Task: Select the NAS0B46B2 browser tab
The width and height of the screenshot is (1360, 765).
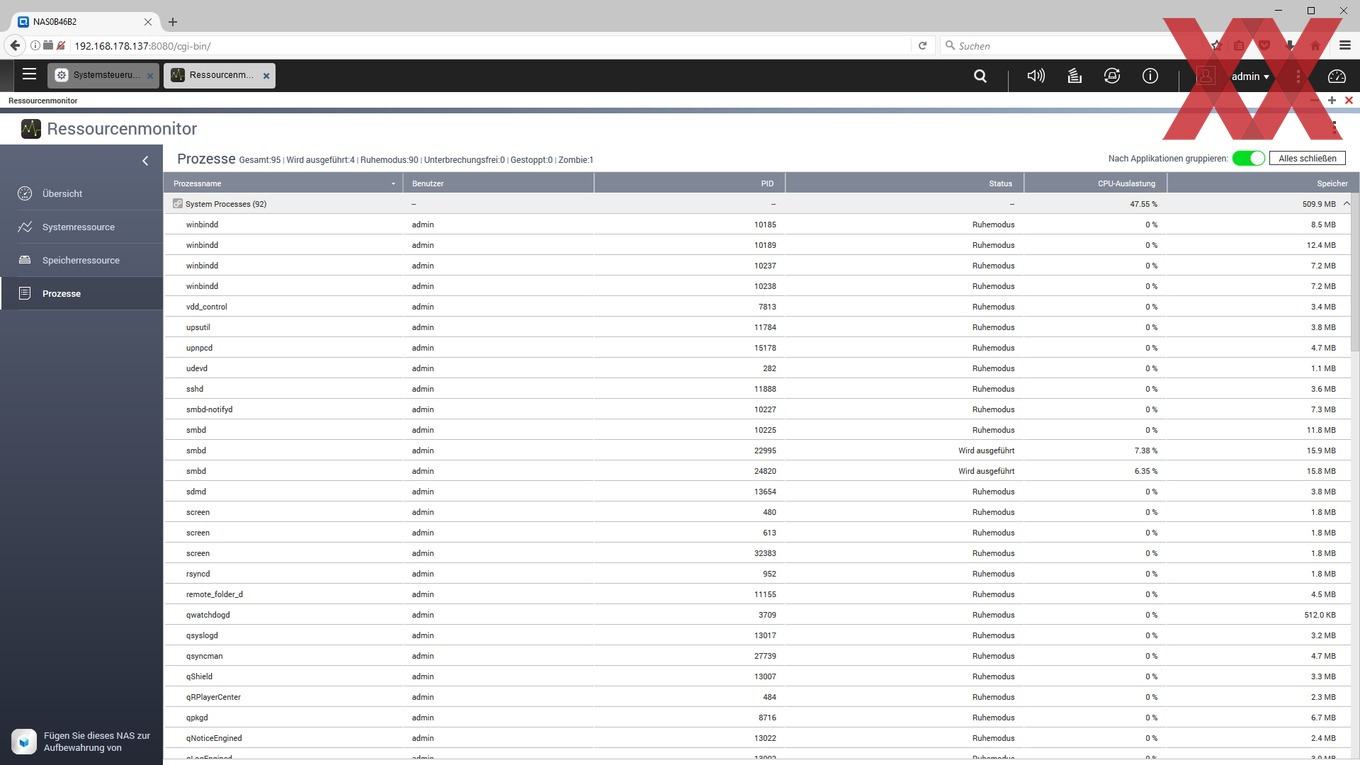Action: (x=84, y=21)
